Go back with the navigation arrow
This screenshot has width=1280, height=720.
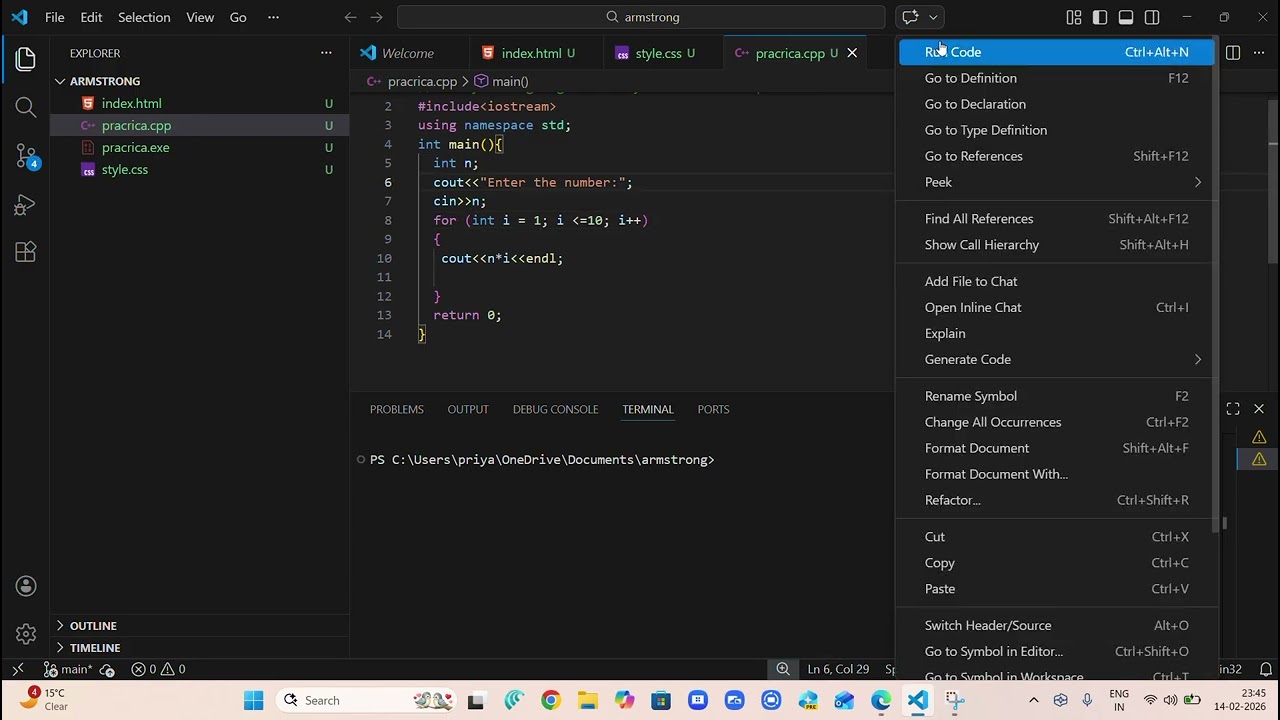pyautogui.click(x=350, y=17)
